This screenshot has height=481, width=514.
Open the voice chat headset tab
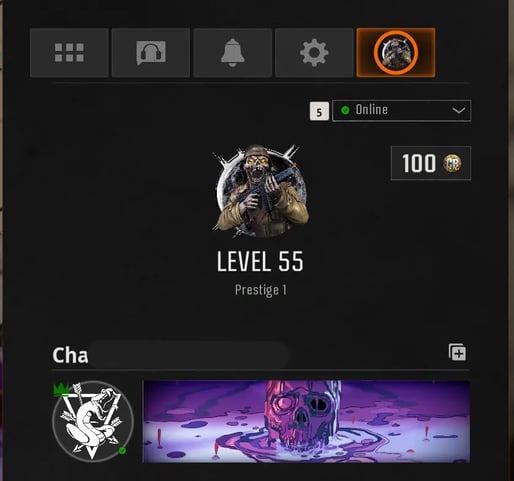151,53
